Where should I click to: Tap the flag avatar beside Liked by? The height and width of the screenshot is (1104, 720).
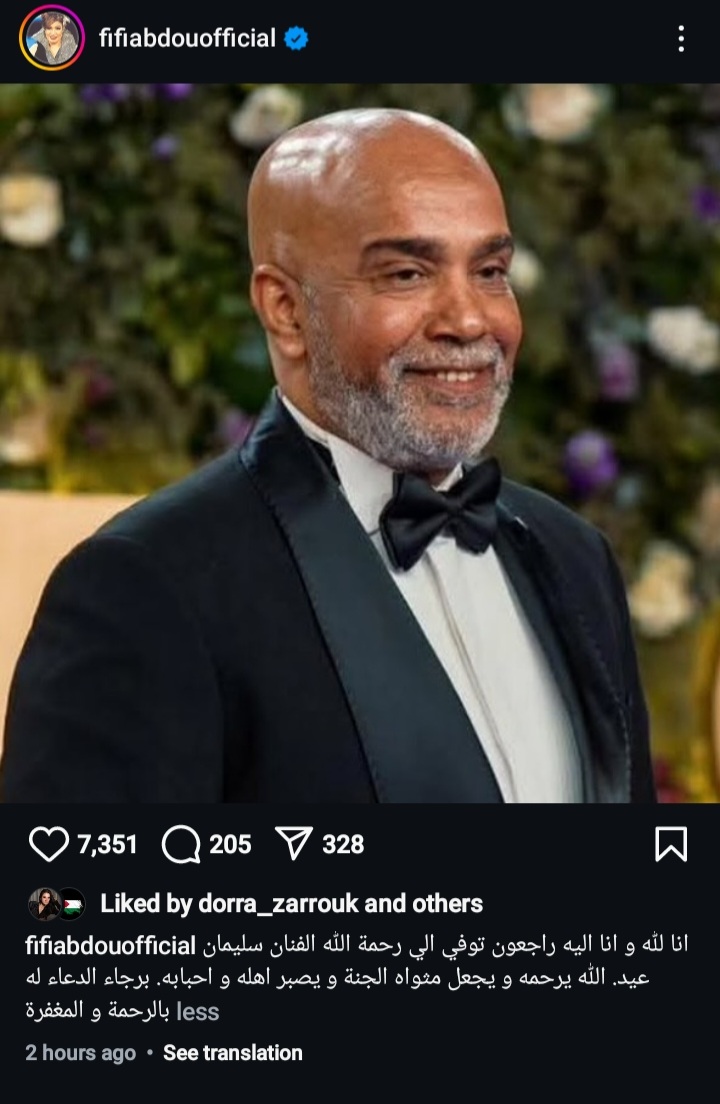[x=71, y=904]
